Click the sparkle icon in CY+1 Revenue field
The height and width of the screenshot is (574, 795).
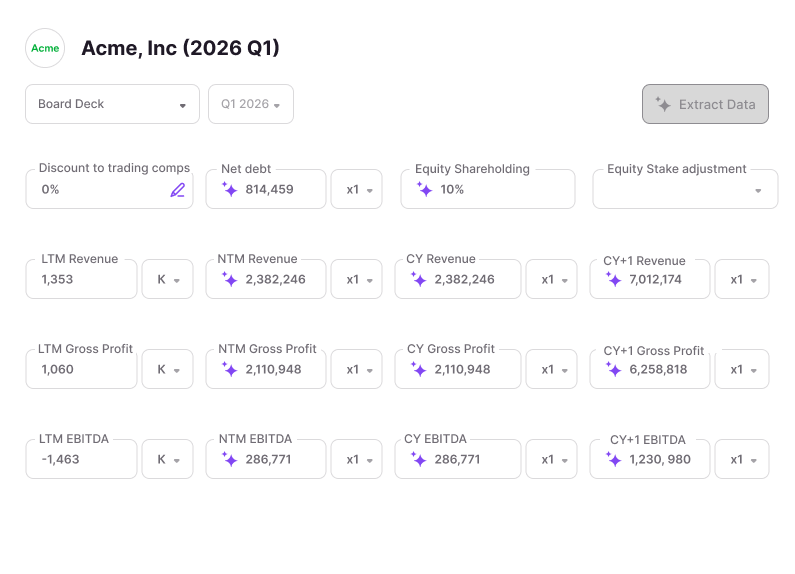tap(613, 280)
